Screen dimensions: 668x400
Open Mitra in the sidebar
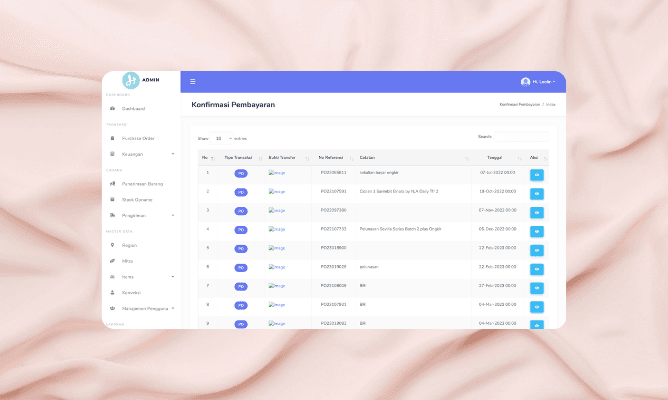(127, 261)
